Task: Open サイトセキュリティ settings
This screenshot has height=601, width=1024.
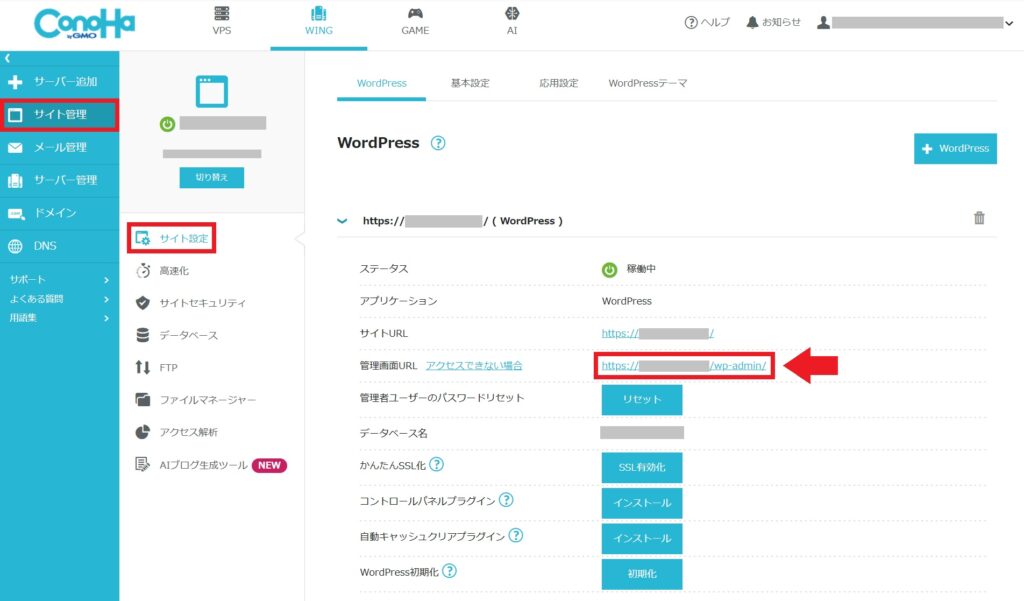Action: [191, 303]
